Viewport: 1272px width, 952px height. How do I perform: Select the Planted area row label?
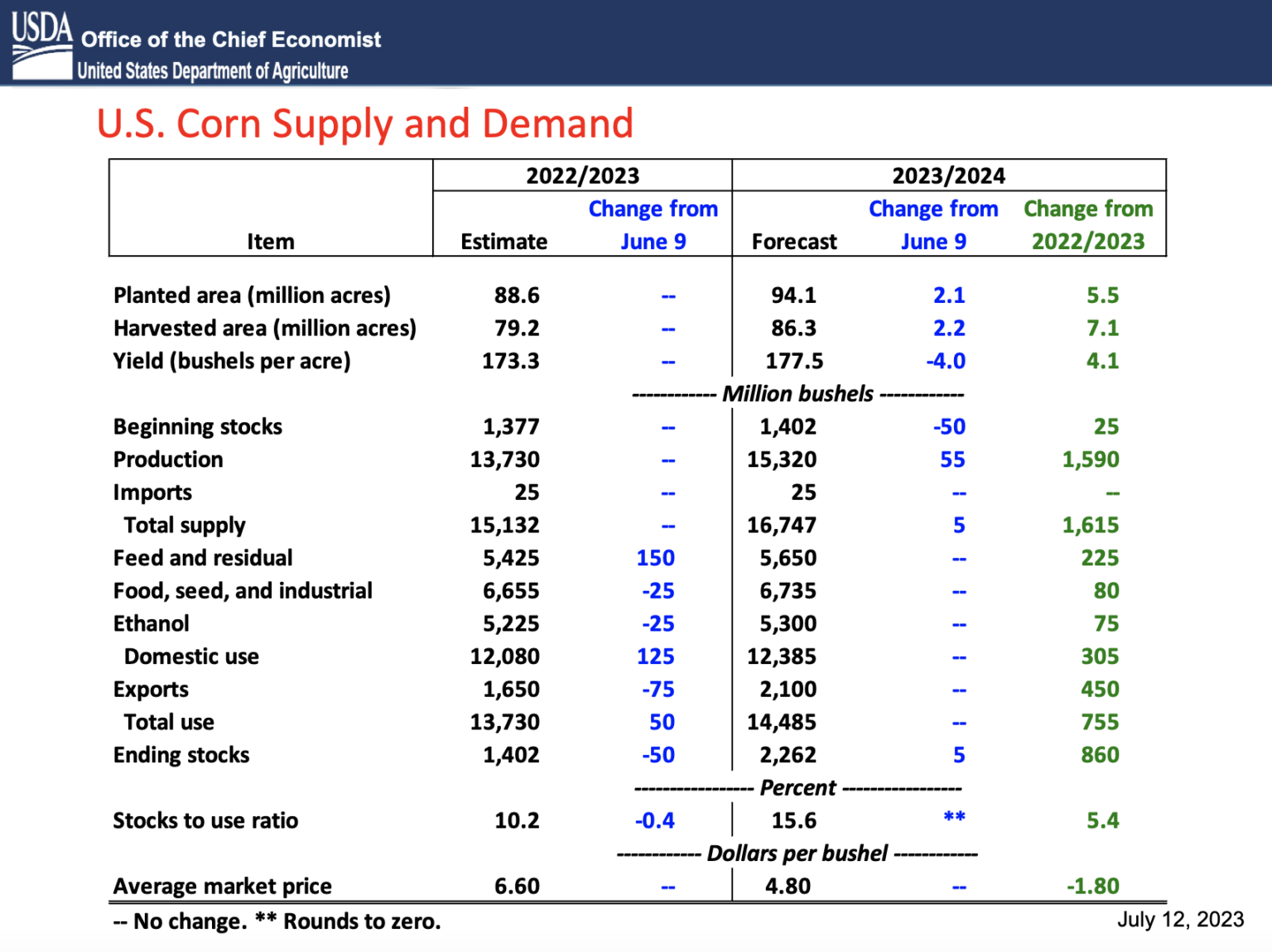click(x=252, y=296)
